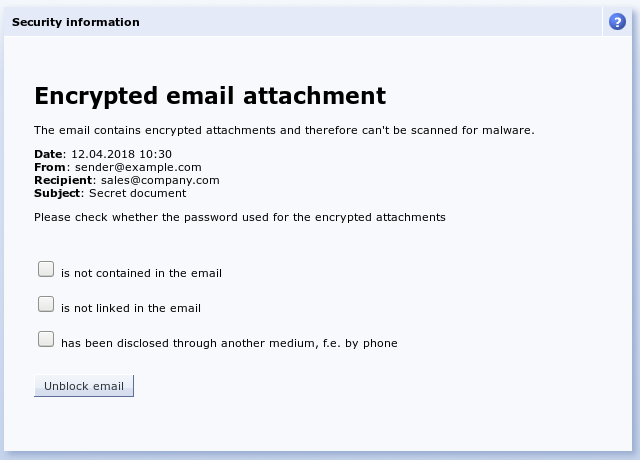Click the "Encrypted email attachment" heading
640x460 pixels.
pyautogui.click(x=210, y=96)
